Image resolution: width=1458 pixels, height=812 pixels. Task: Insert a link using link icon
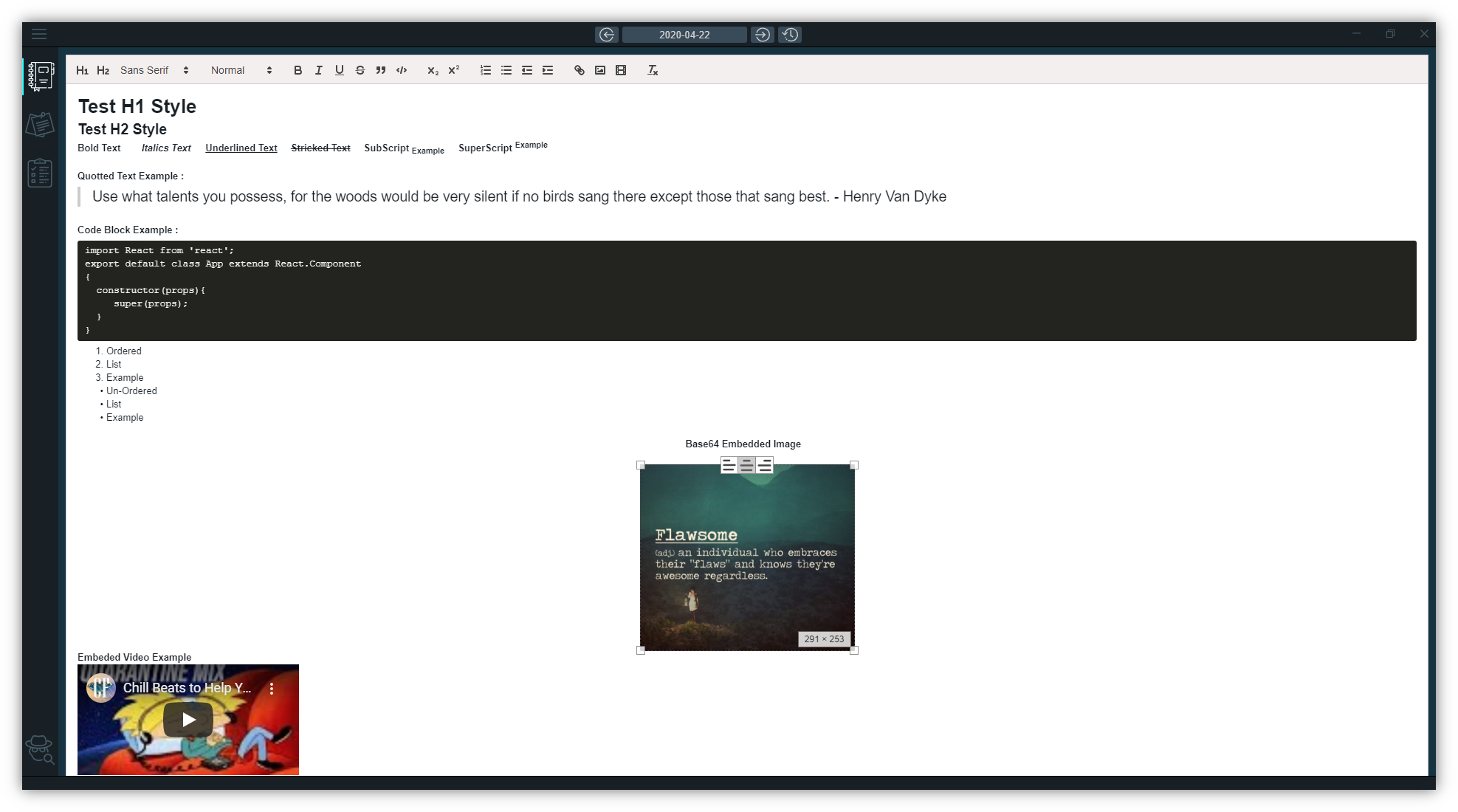pyautogui.click(x=580, y=70)
